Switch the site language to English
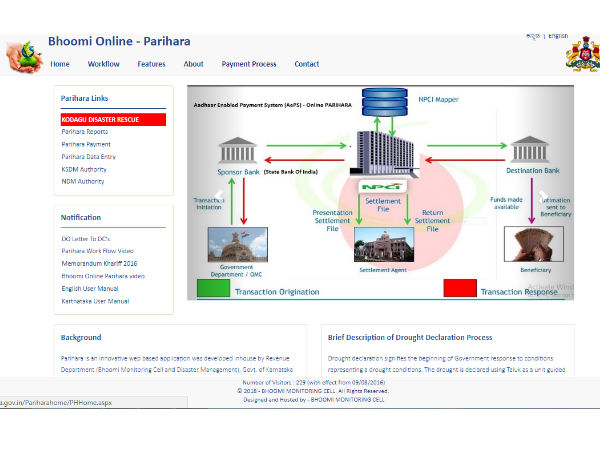This screenshot has width=600, height=450. tap(558, 36)
